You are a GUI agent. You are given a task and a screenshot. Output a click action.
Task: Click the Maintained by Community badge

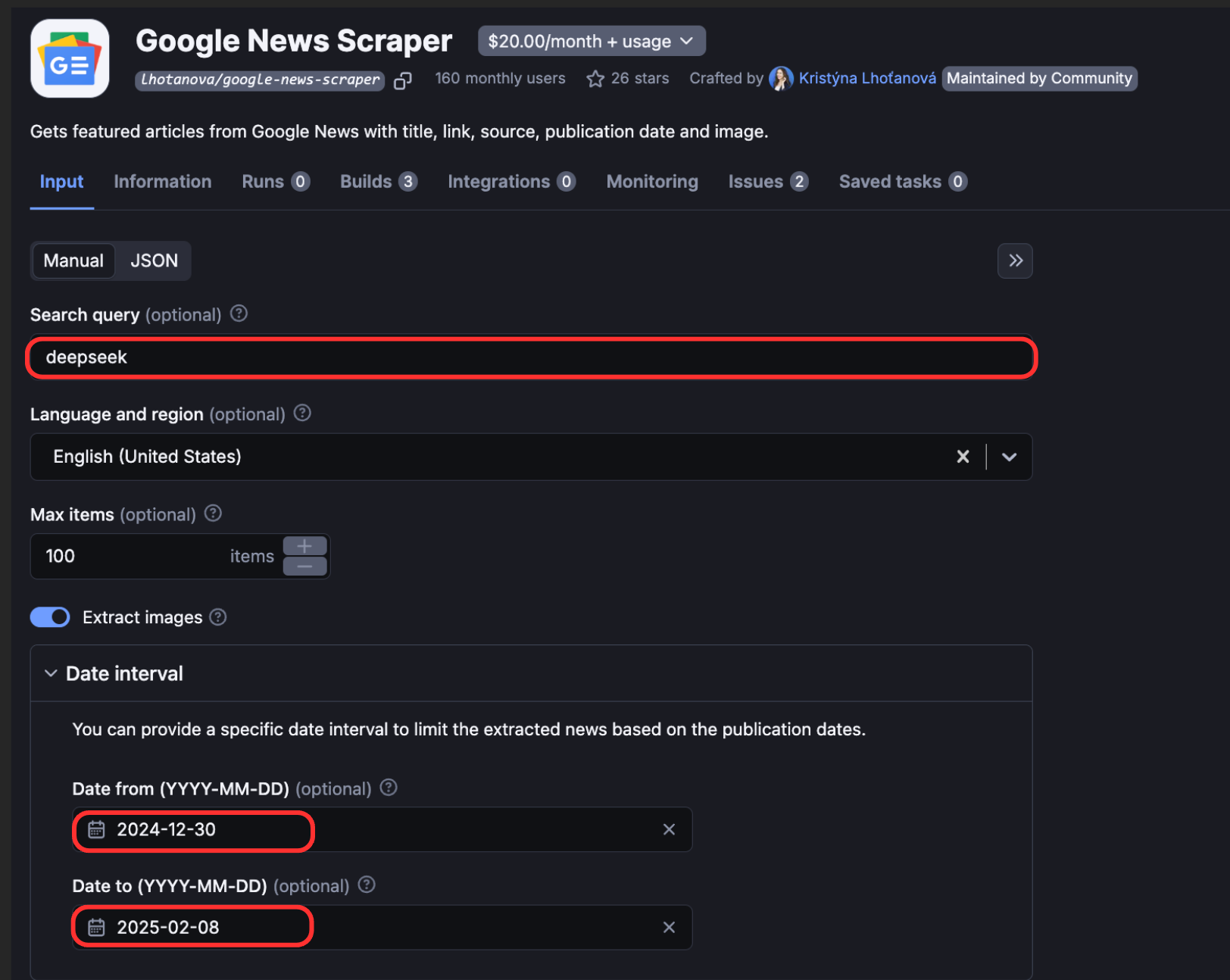tap(1039, 78)
